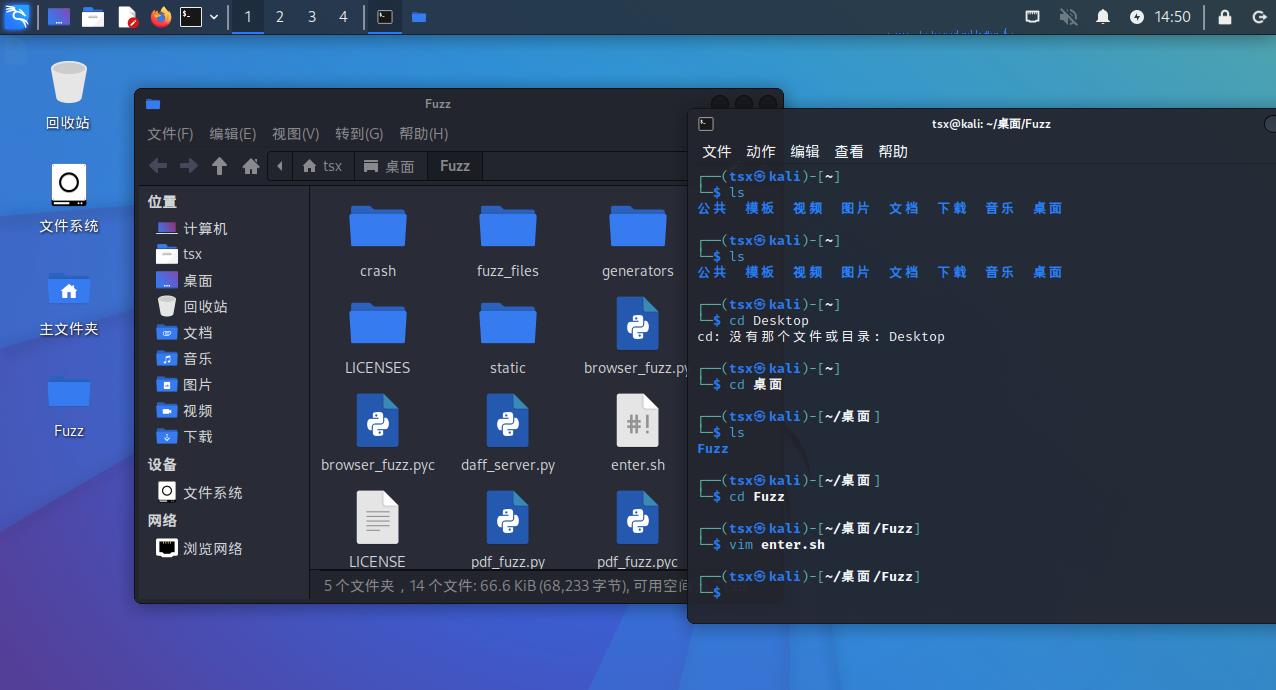
Task: Click the 桌面 path bar button
Action: point(389,166)
